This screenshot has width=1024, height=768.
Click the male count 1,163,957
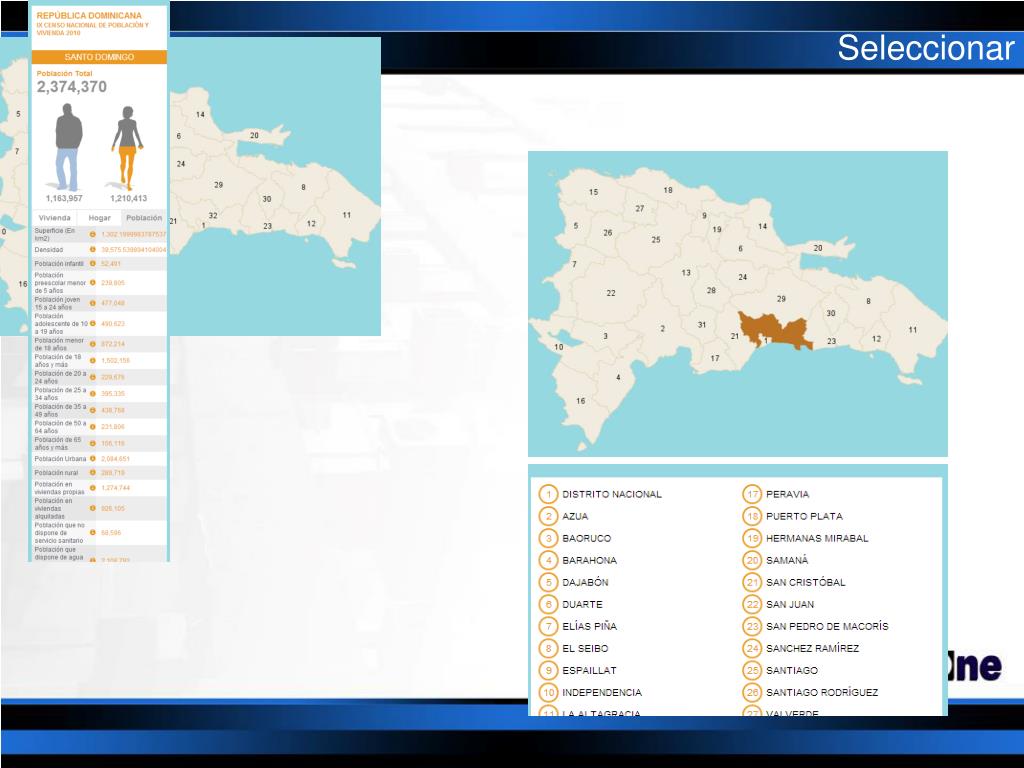64,199
